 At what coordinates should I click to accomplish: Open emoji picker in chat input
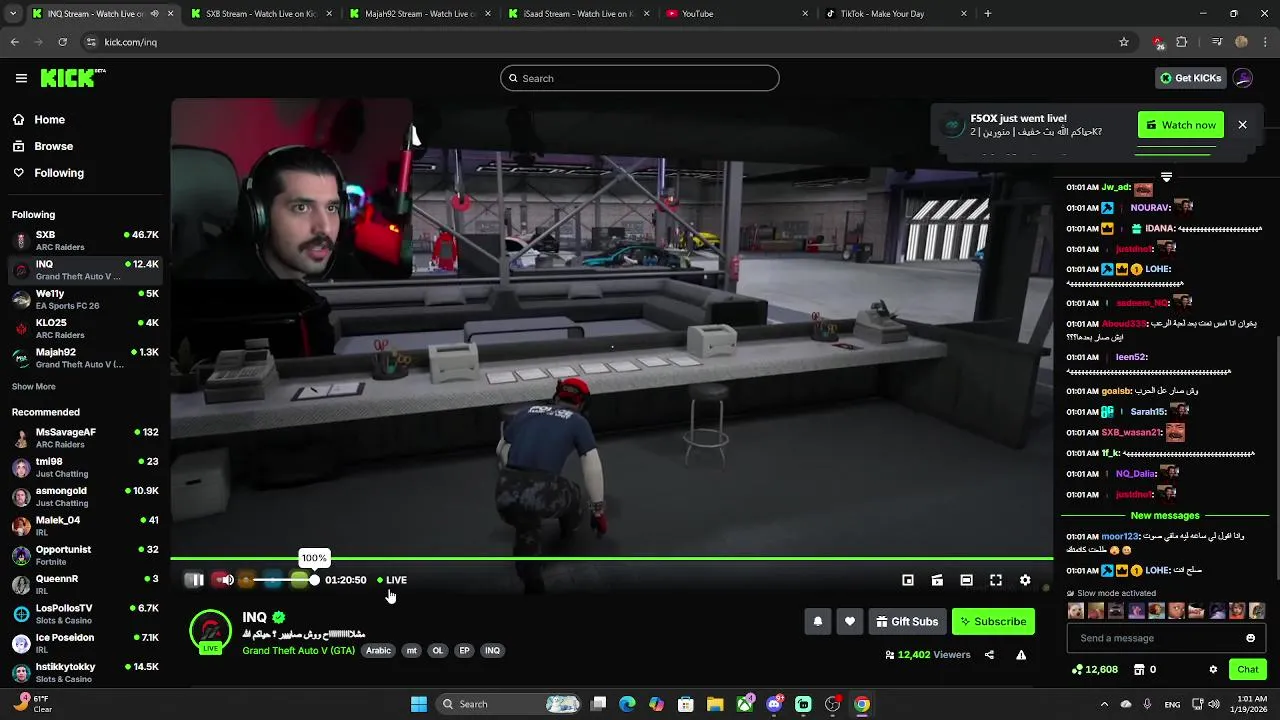[1250, 638]
